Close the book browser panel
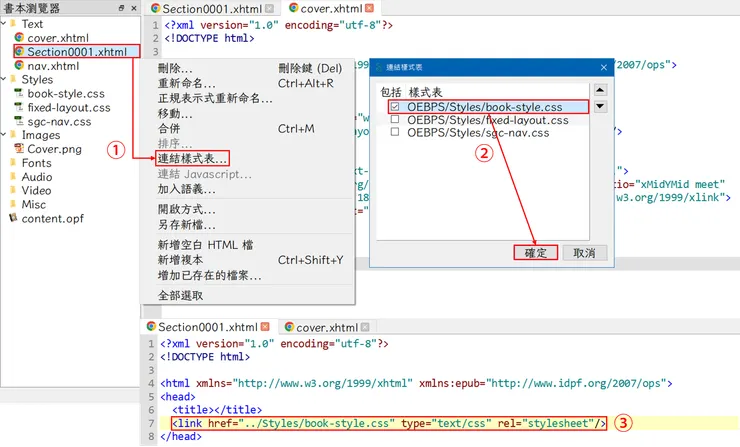Image resolution: width=740 pixels, height=447 pixels. (x=134, y=8)
